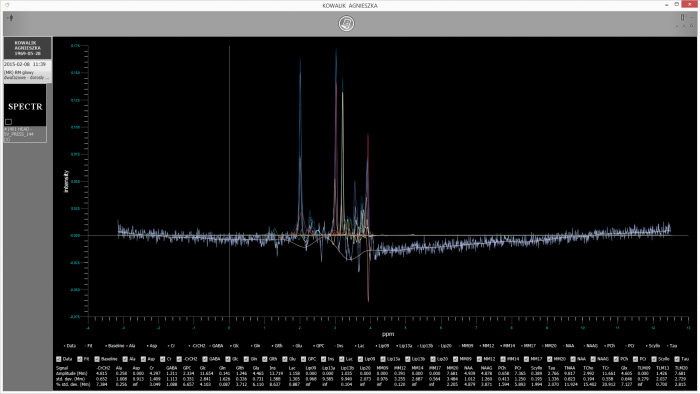
Task: Toggle the MM12 checkbox
Action: [479, 359]
